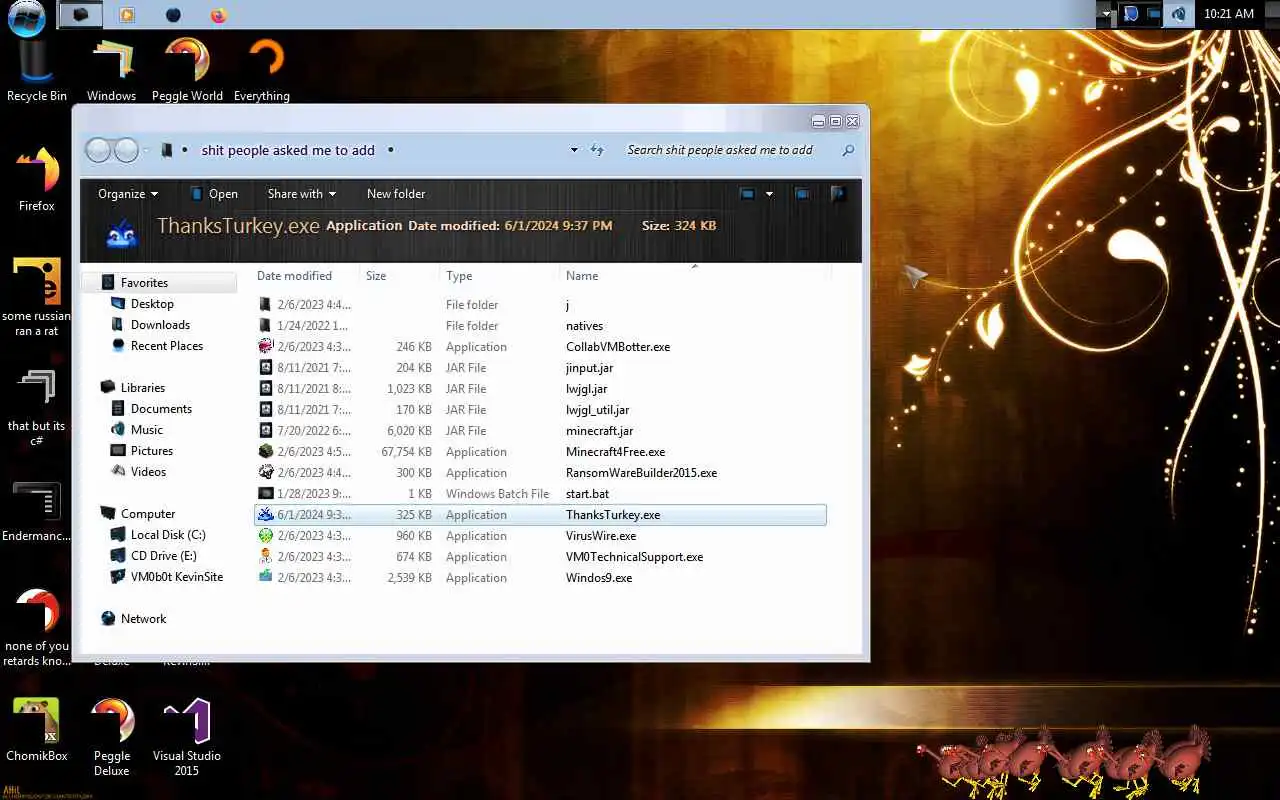Select CollabVMBotter.exe
This screenshot has height=800, width=1280.
tap(540, 347)
